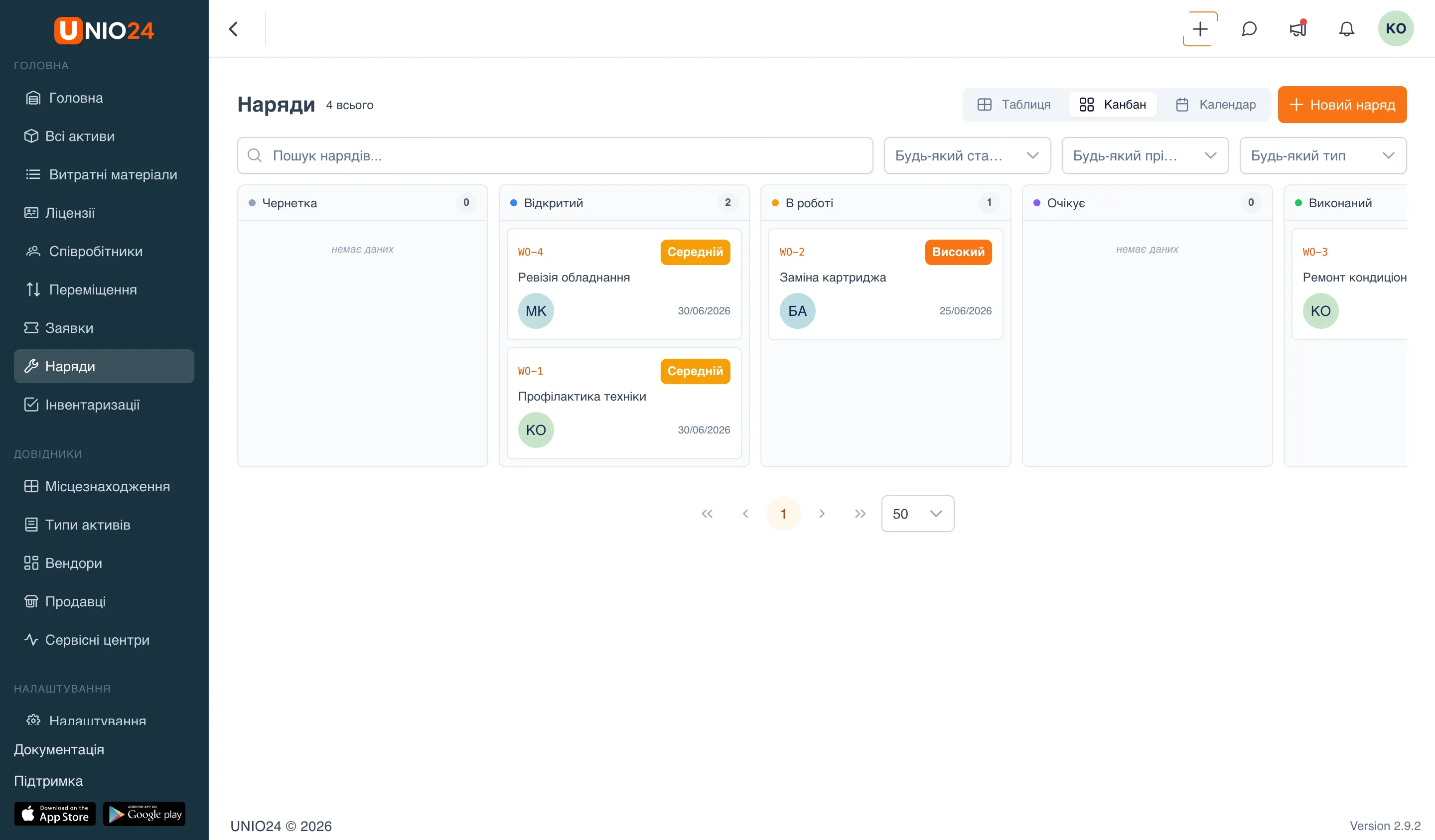Click KO avatar on WO-1 card

click(536, 430)
